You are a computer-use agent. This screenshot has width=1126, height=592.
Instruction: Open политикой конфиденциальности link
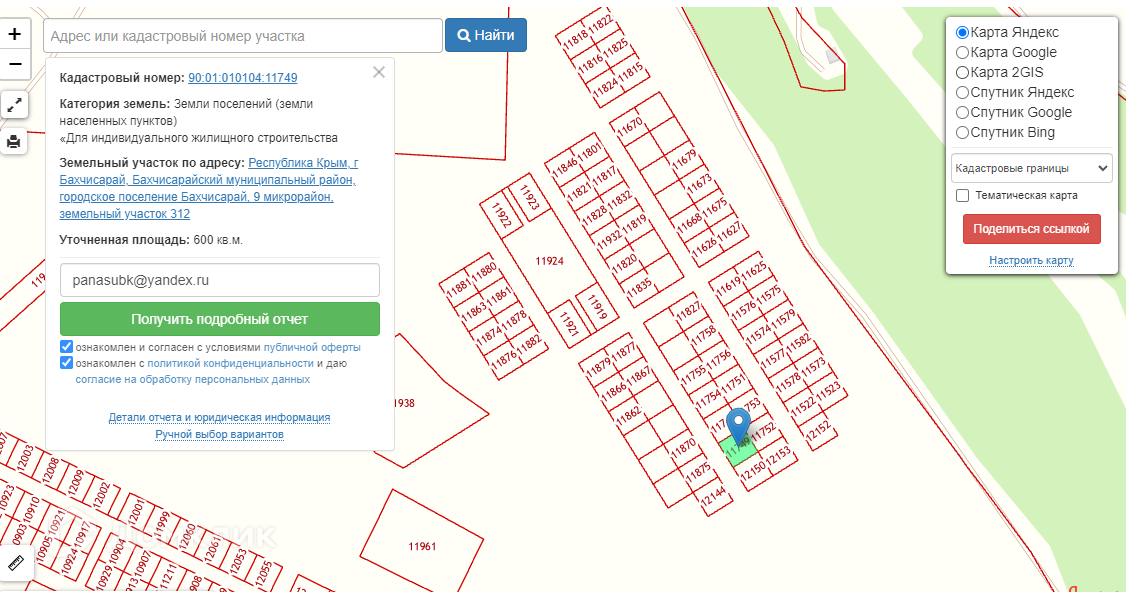(x=231, y=364)
